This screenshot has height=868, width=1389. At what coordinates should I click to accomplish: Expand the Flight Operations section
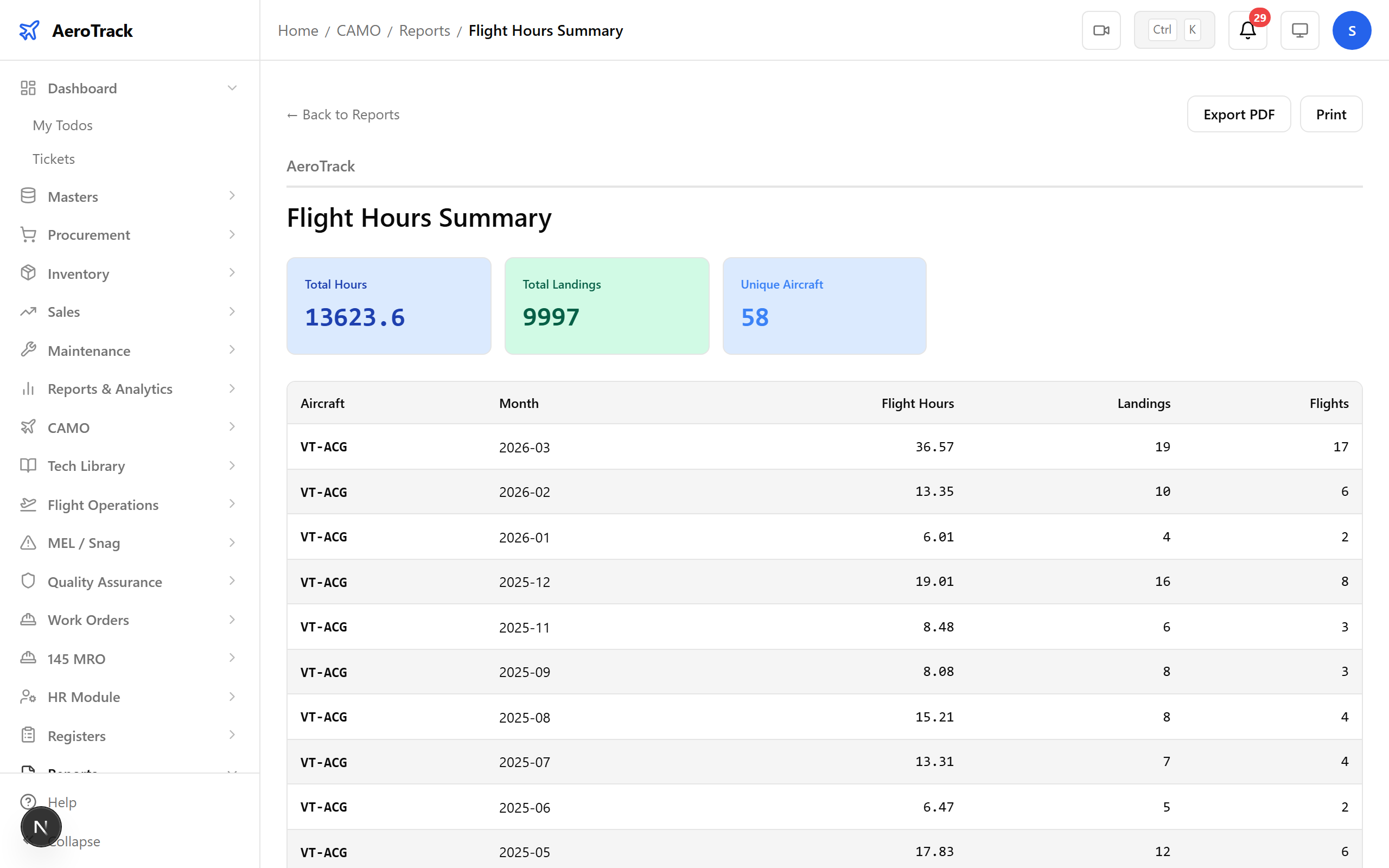(x=232, y=504)
